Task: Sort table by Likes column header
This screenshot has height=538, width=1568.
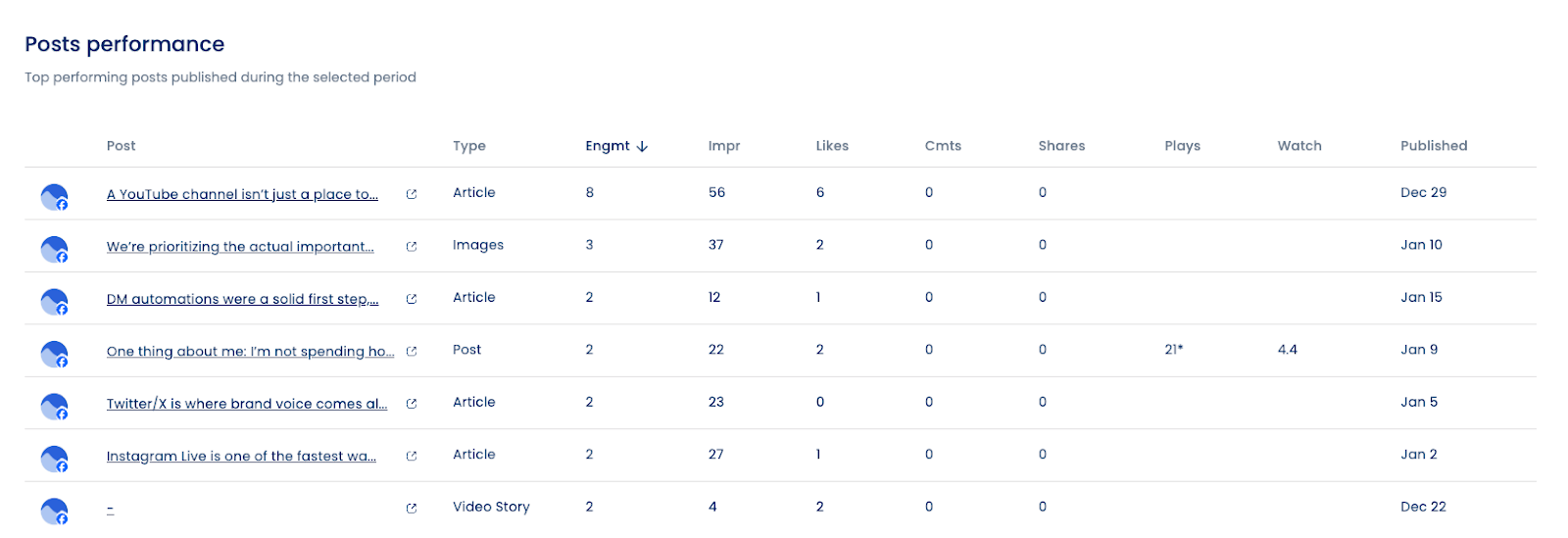Action: (832, 146)
